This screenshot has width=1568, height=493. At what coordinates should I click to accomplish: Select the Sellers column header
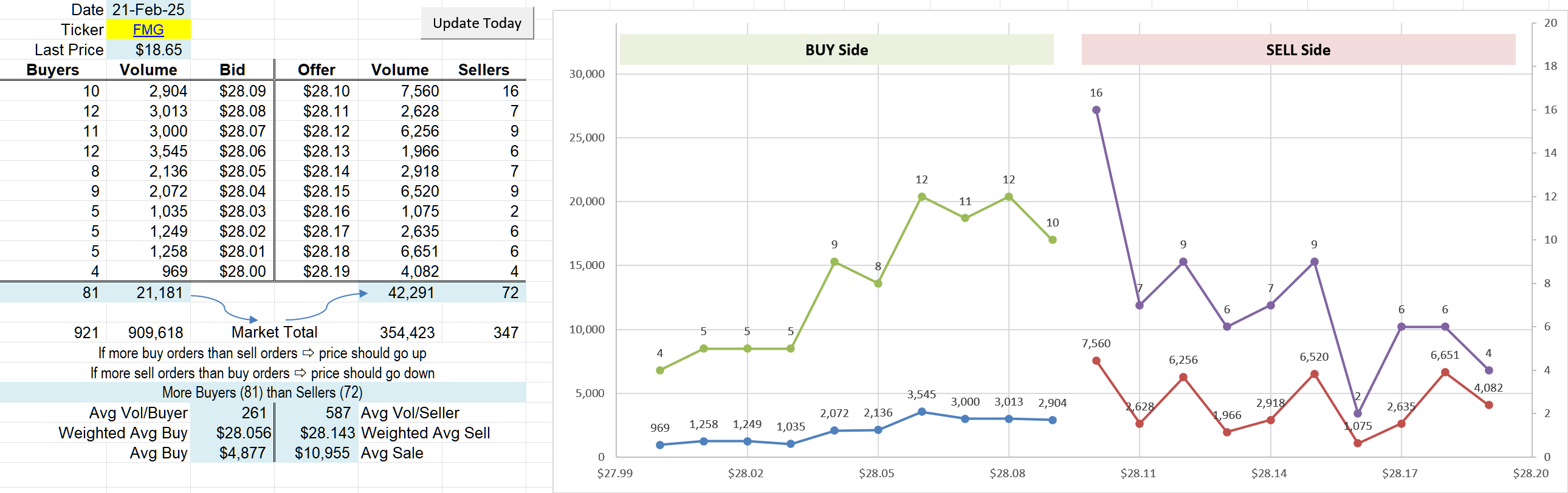click(483, 70)
